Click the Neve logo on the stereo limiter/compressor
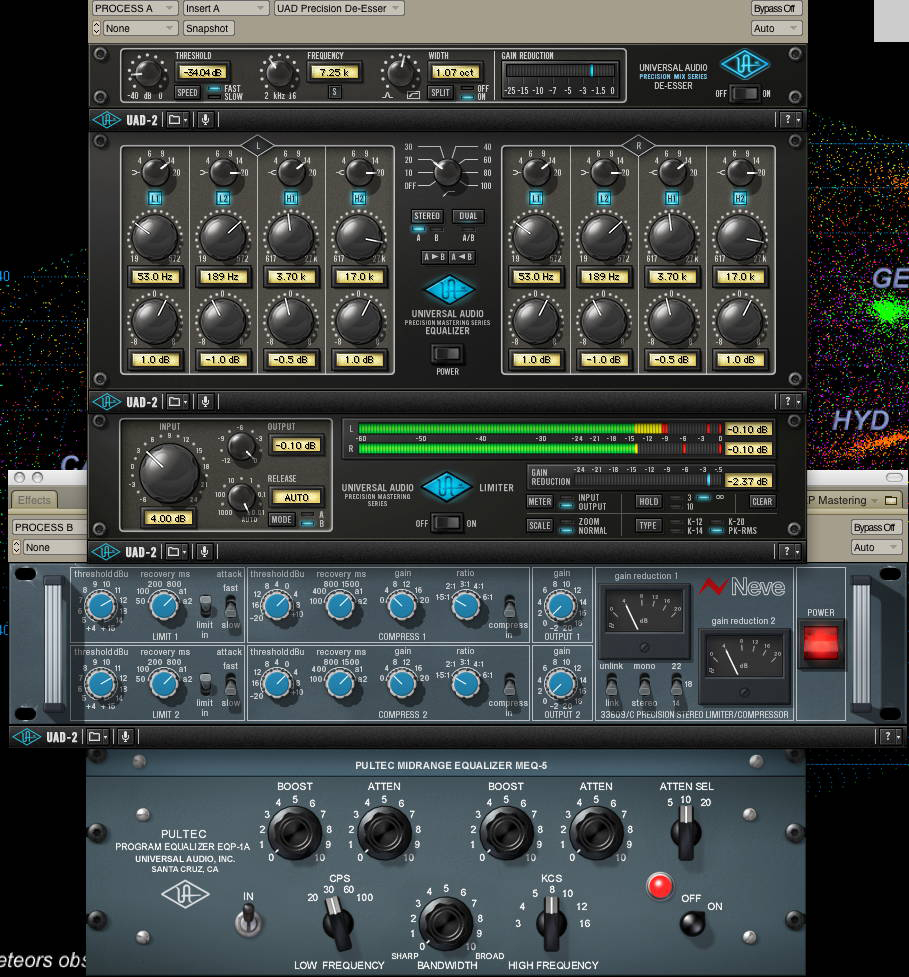This screenshot has width=909, height=977. 740,585
